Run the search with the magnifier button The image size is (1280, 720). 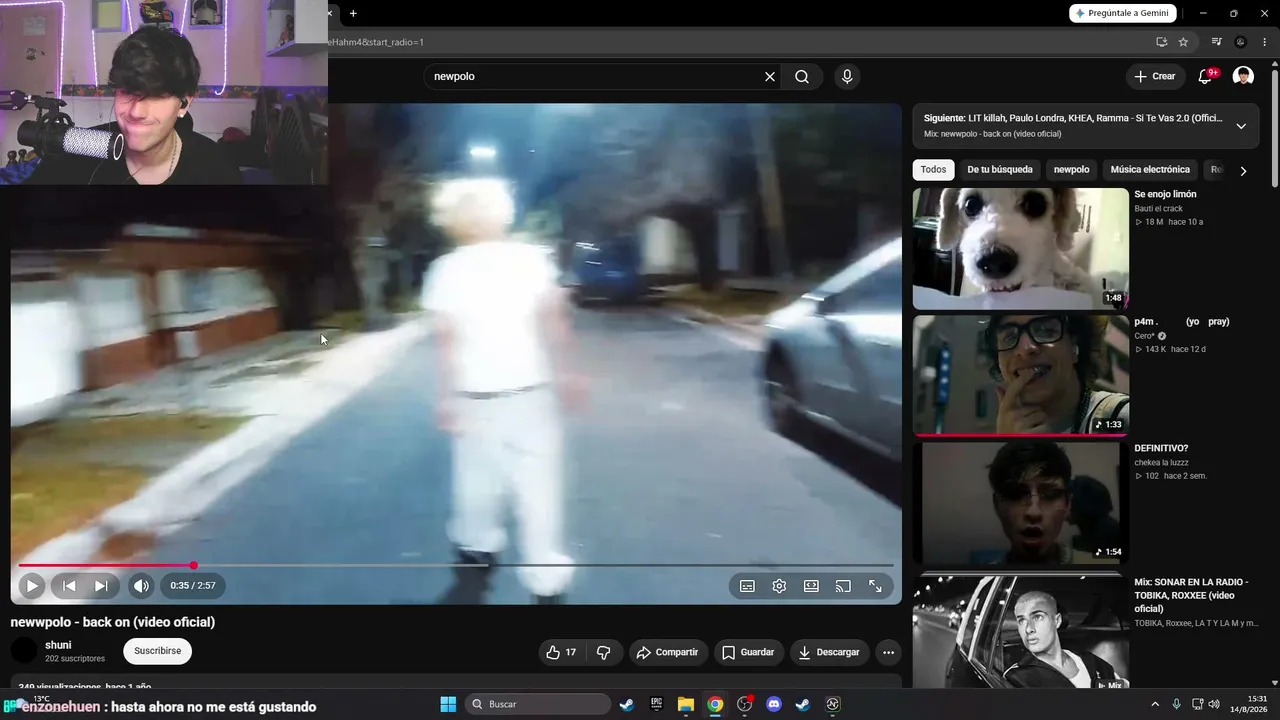tap(802, 77)
